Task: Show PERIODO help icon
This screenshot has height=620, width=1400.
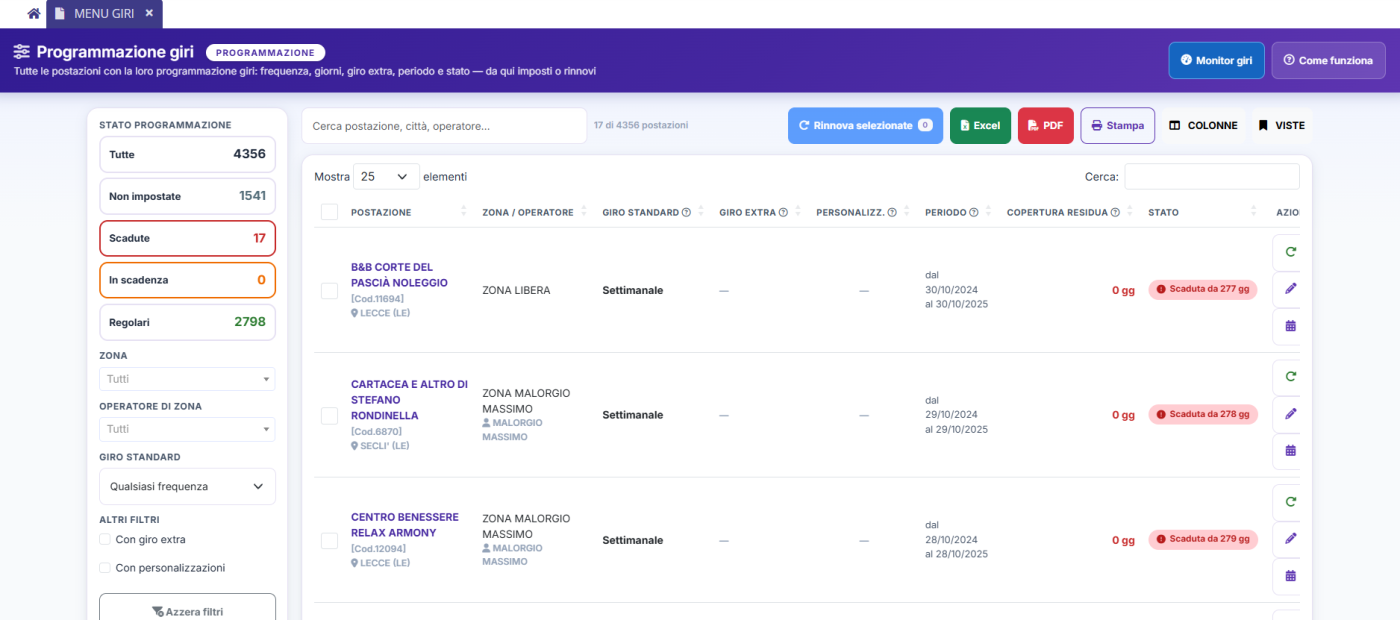Action: 974,212
